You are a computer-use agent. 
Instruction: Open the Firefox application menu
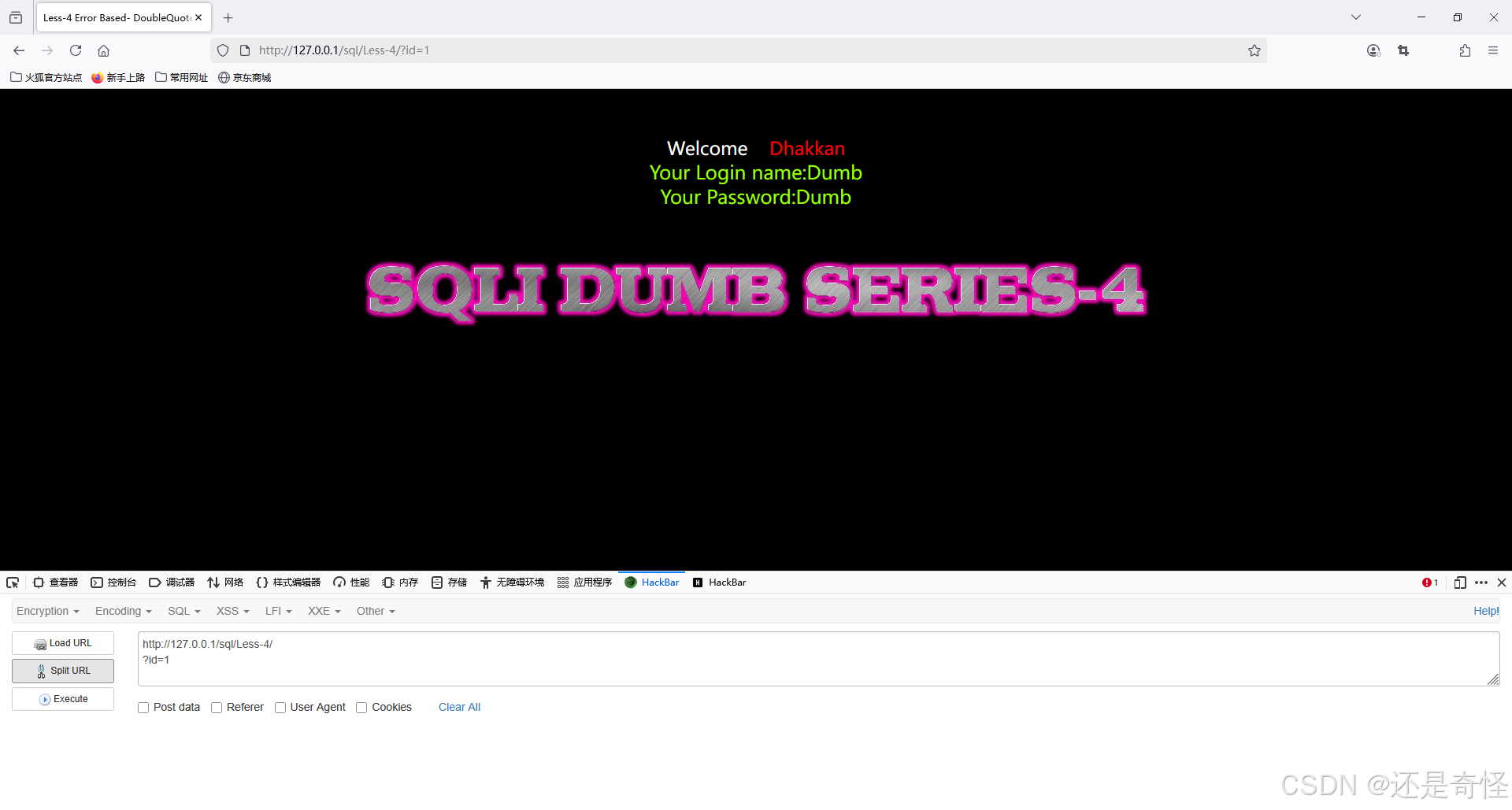1493,50
